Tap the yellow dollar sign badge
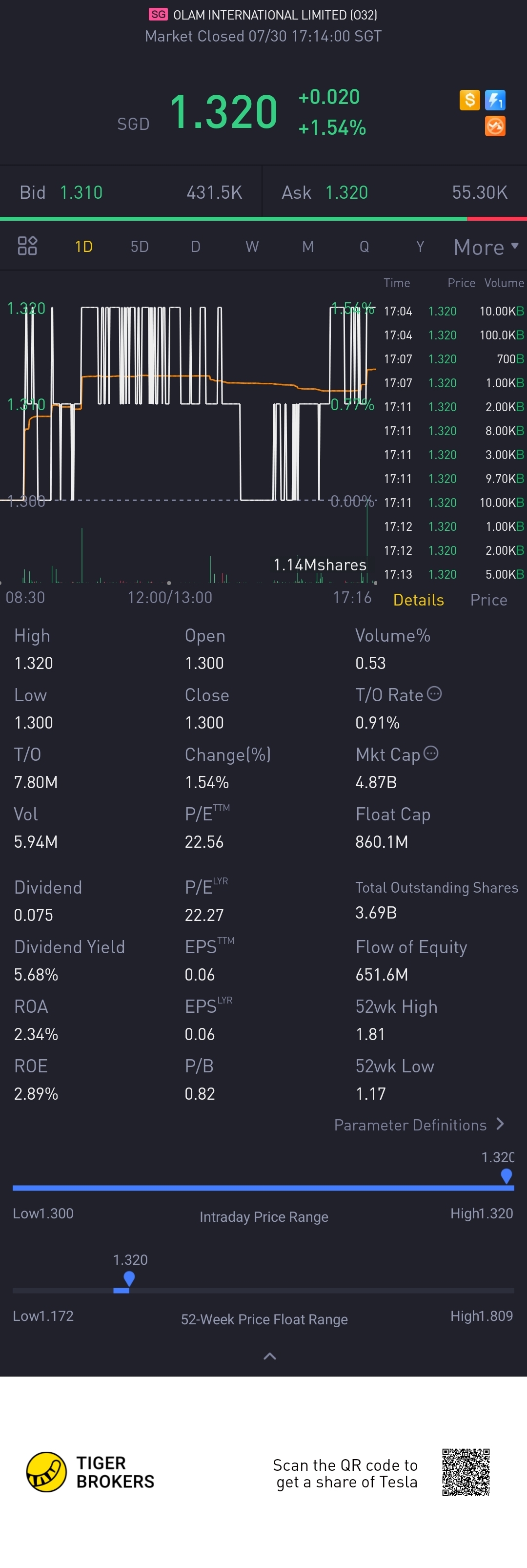Viewport: 527px width, 1568px height. point(470,99)
